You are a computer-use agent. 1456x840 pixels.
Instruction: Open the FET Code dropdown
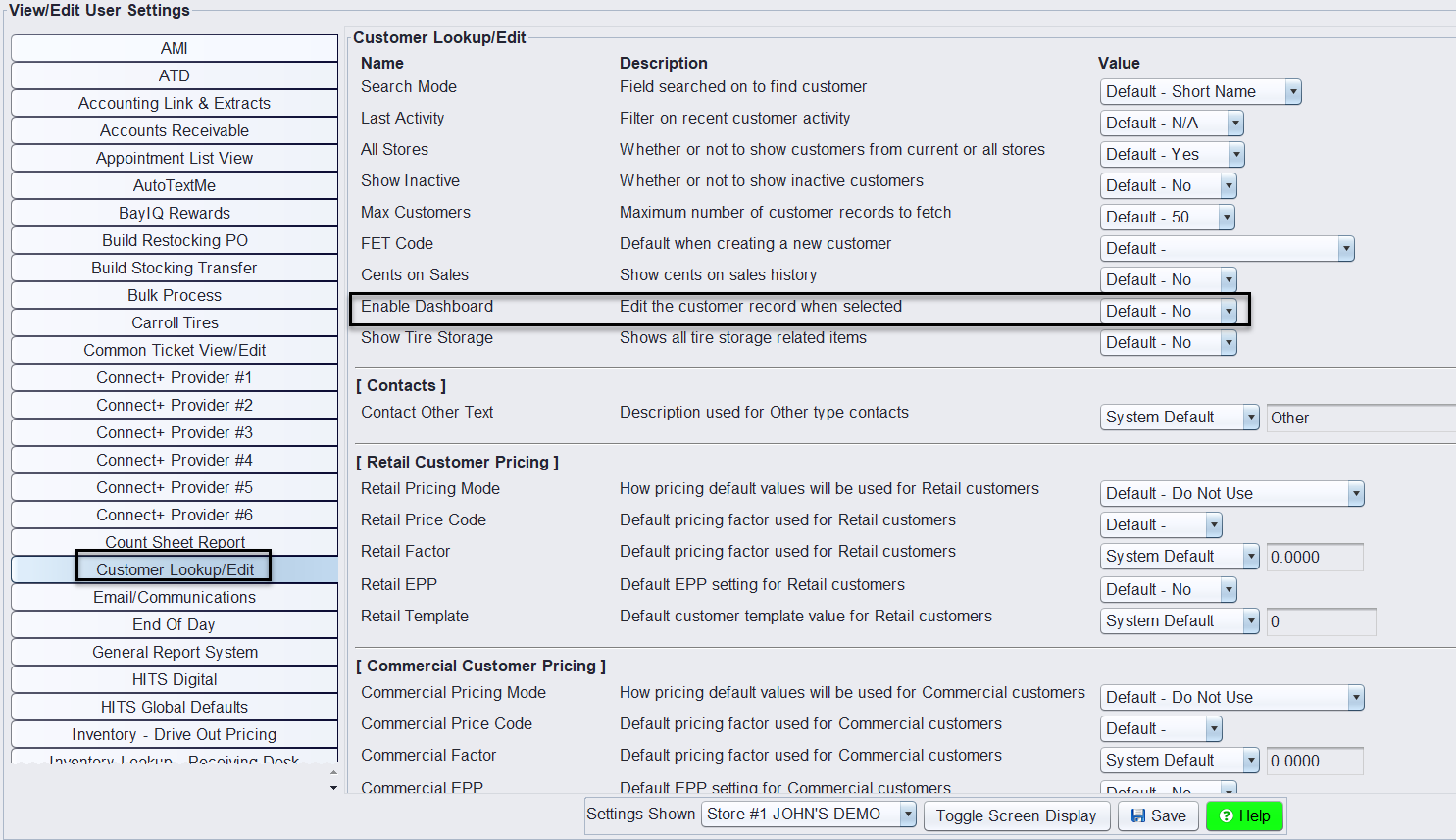click(1346, 248)
